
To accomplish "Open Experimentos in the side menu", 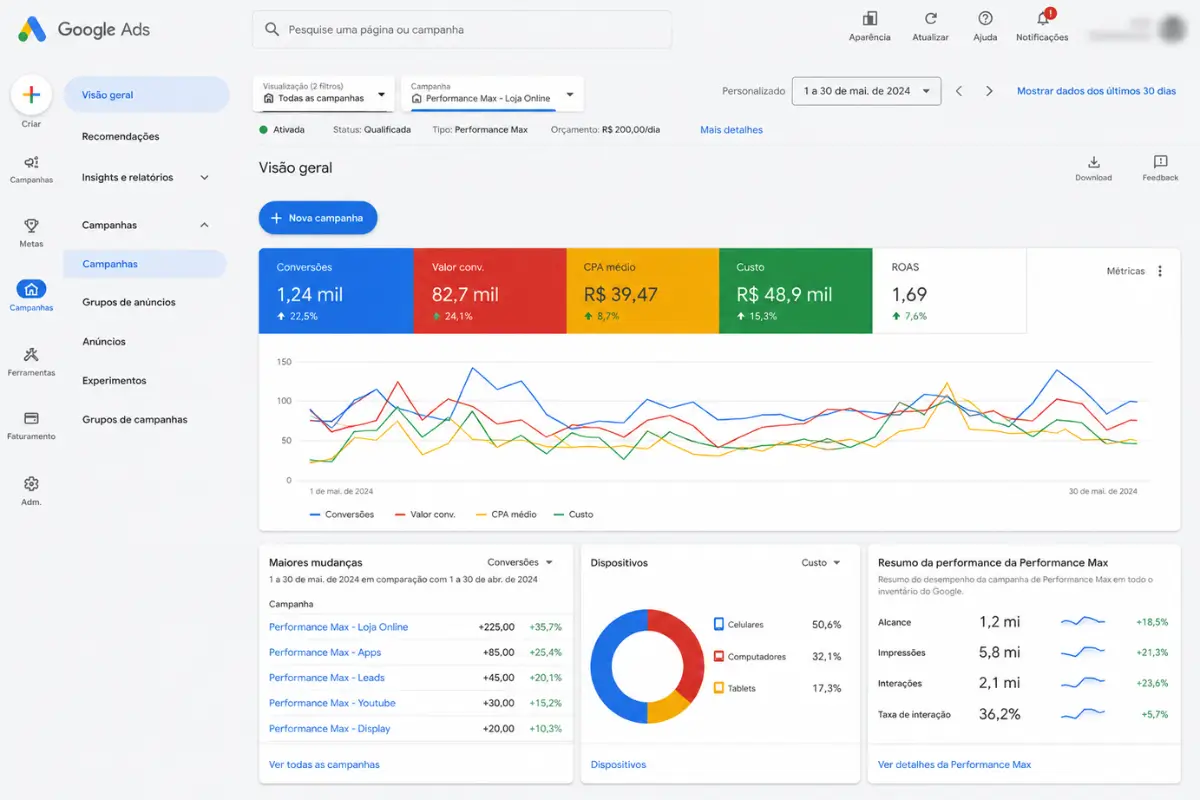I will 114,381.
